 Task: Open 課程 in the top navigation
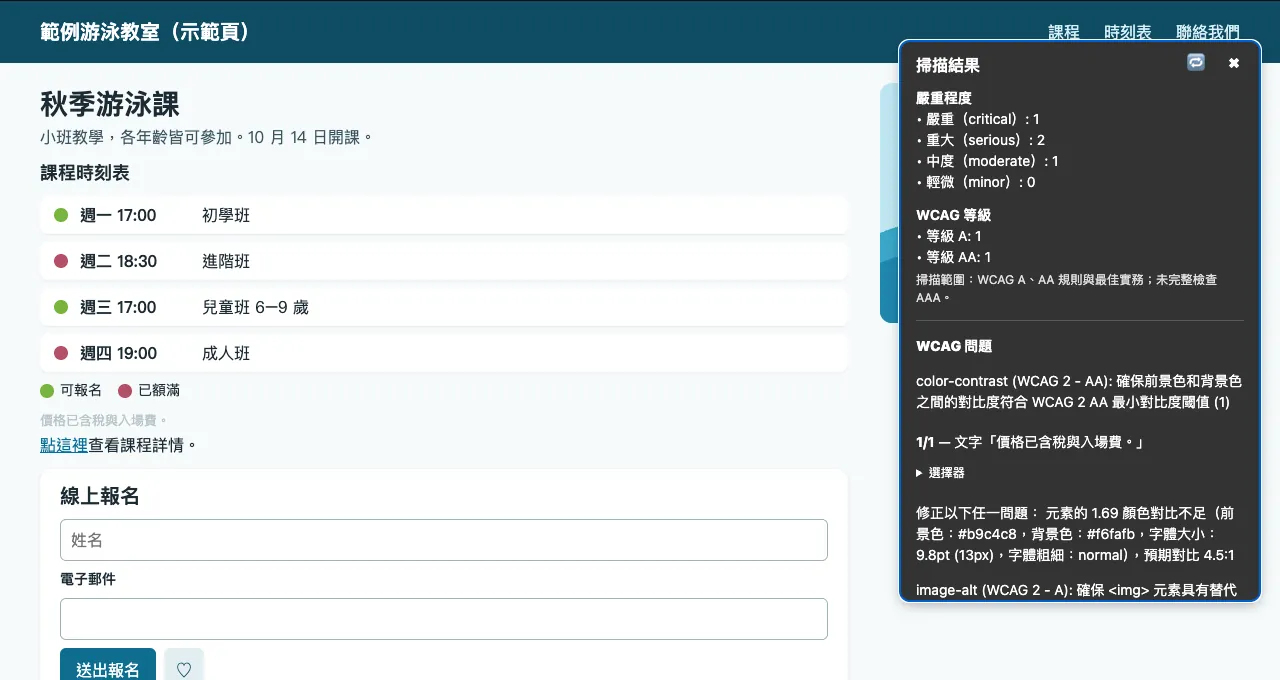pyautogui.click(x=1064, y=32)
